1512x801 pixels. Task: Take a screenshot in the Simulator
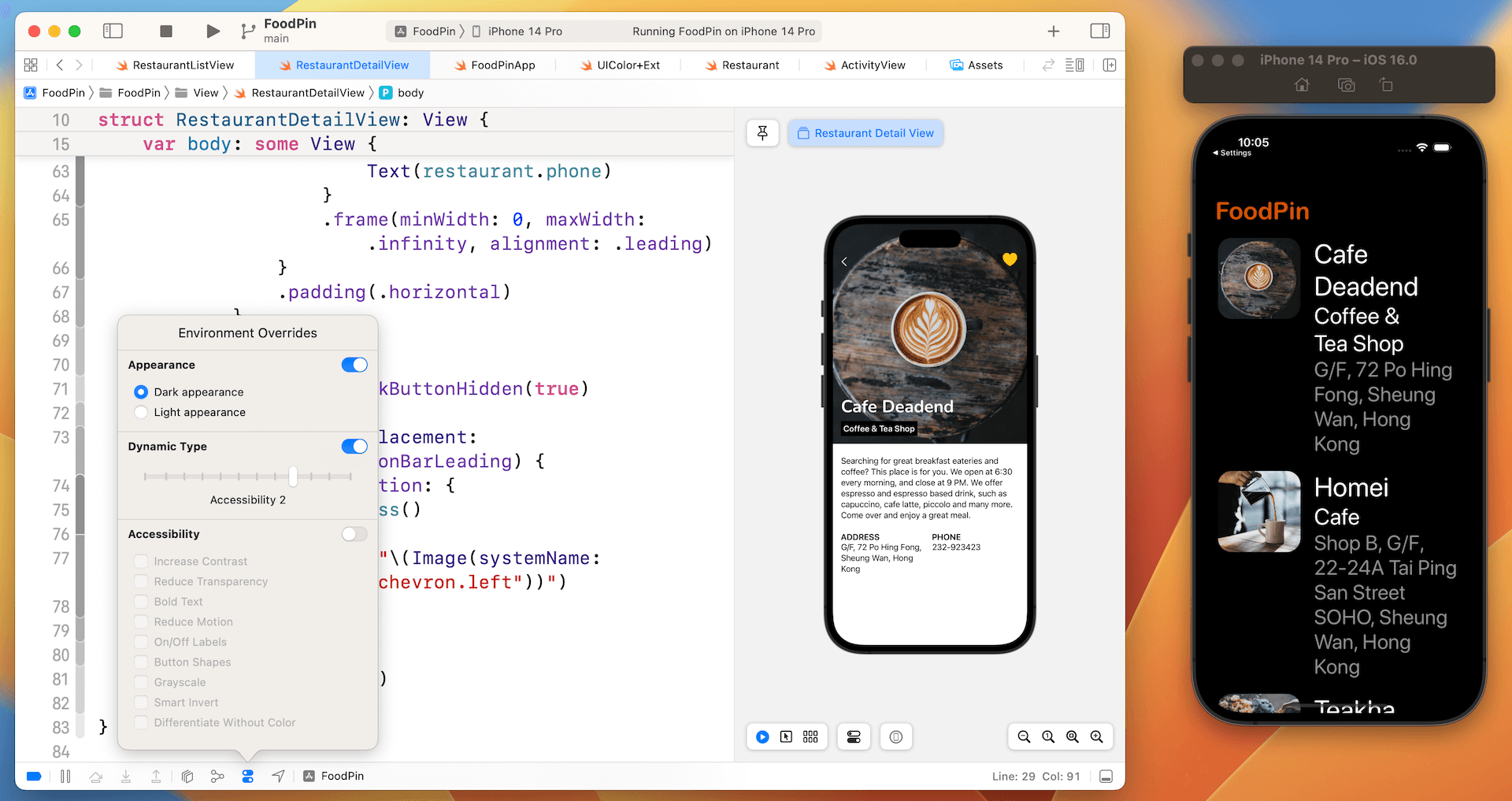click(x=1347, y=85)
